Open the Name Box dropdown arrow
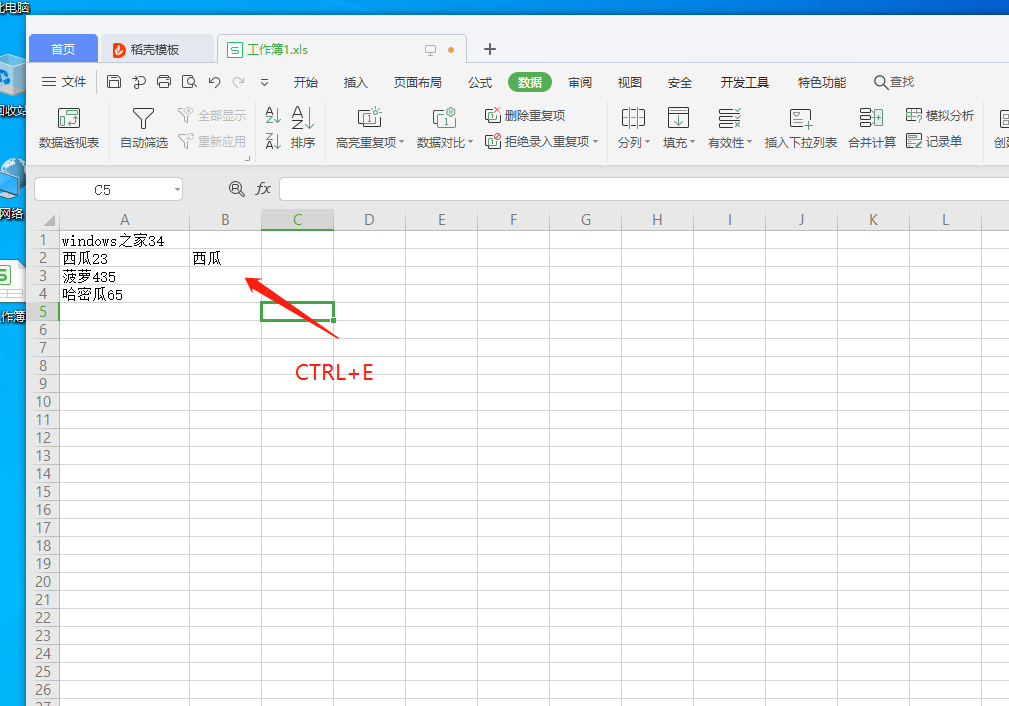This screenshot has height=706, width=1009. coord(176,188)
